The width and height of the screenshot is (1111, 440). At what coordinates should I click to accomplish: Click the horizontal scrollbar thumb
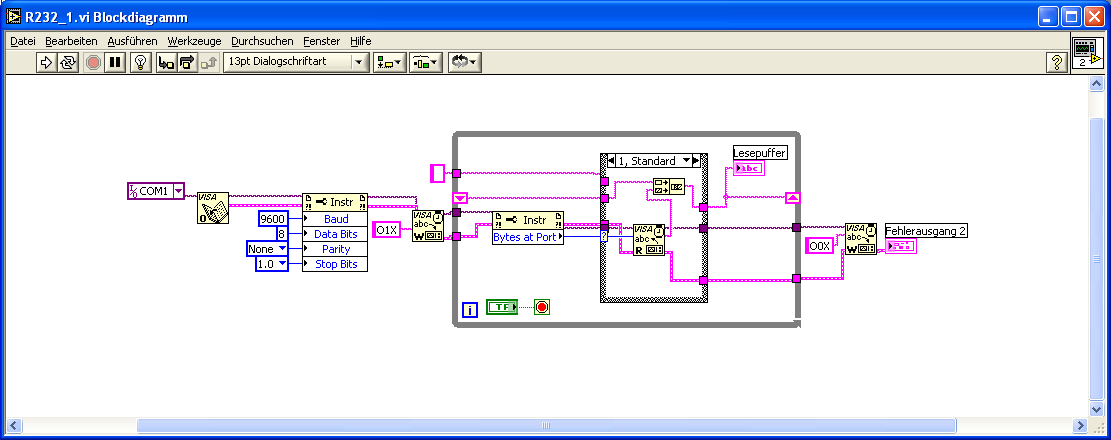[x=546, y=425]
